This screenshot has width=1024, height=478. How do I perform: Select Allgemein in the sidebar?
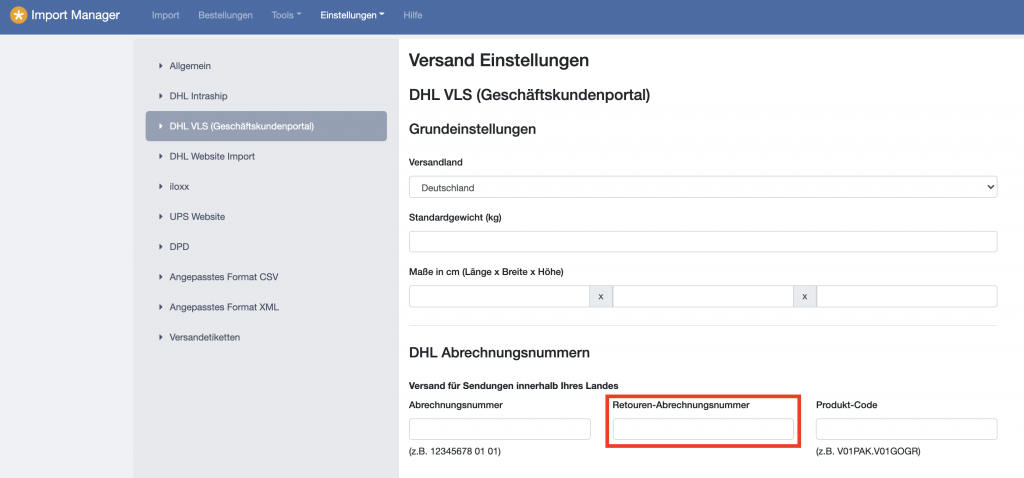pos(190,66)
